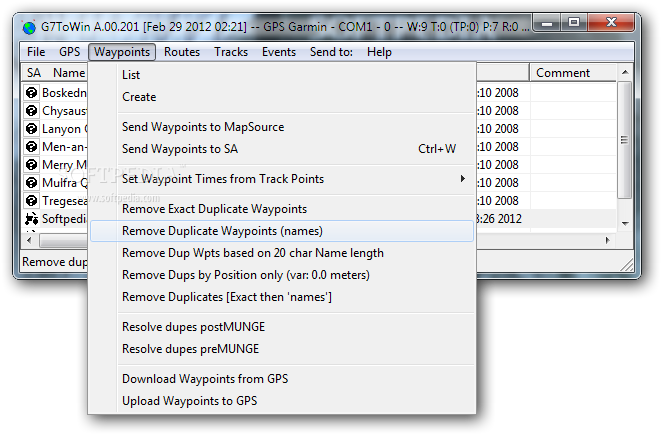
Task: Click the 3:26 2012 date cell
Action: (499, 219)
